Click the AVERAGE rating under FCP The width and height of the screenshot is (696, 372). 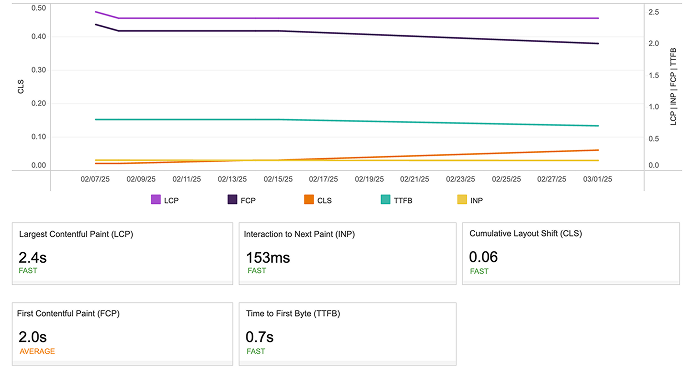point(37,351)
